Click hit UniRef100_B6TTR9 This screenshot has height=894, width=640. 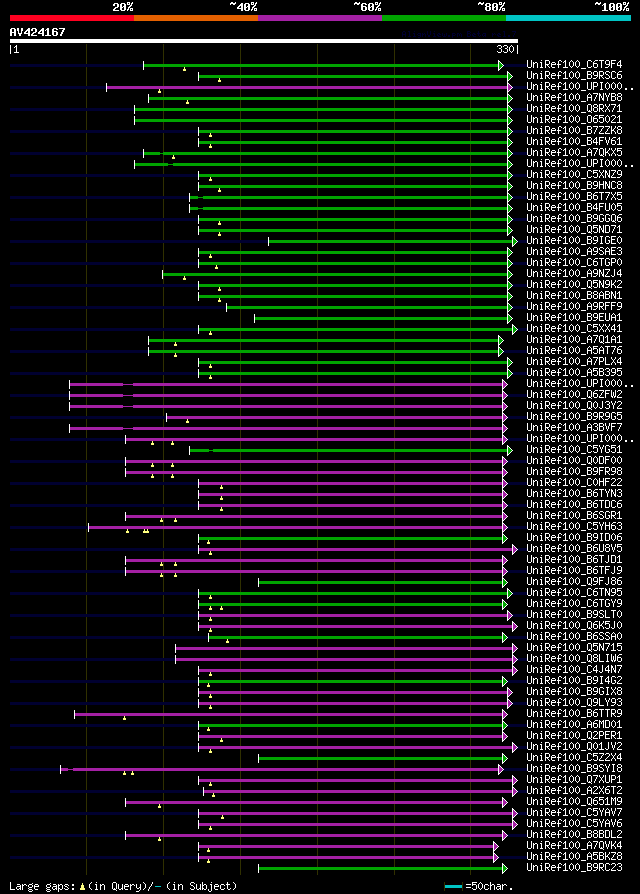[574, 713]
